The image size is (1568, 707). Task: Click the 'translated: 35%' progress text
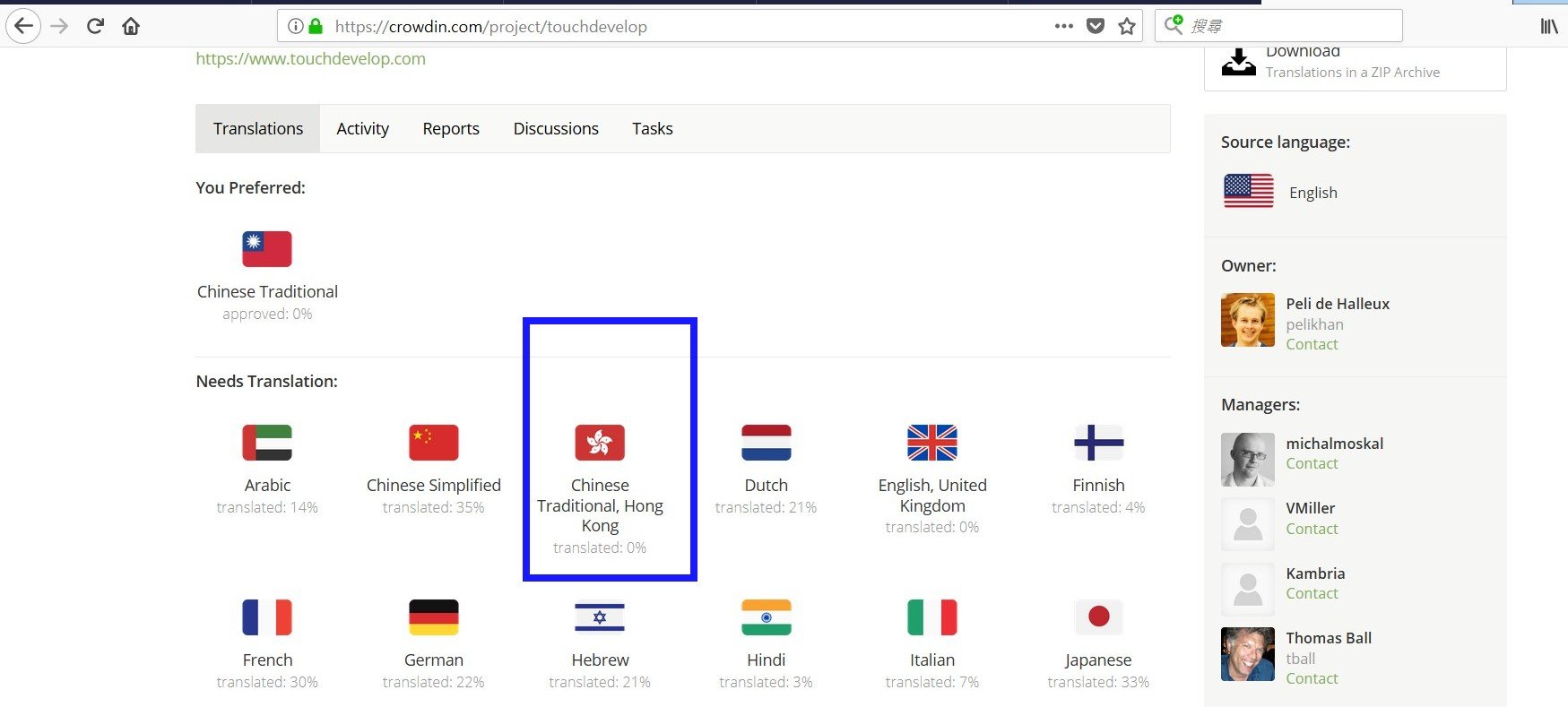coord(434,508)
